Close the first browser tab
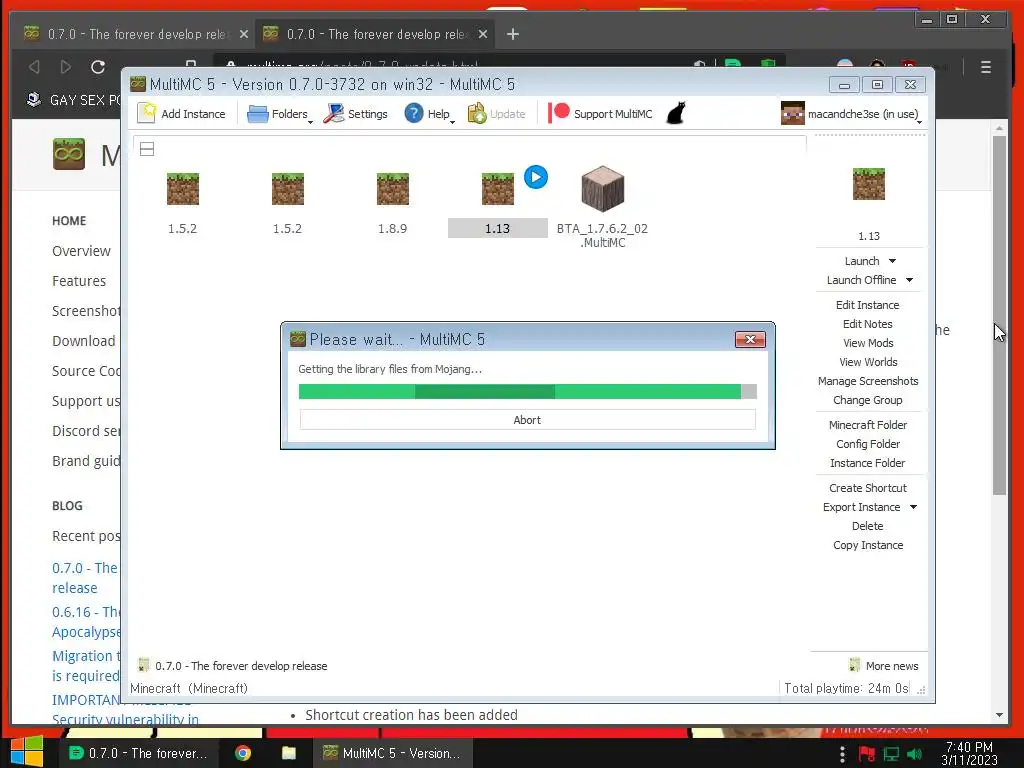 pyautogui.click(x=244, y=34)
